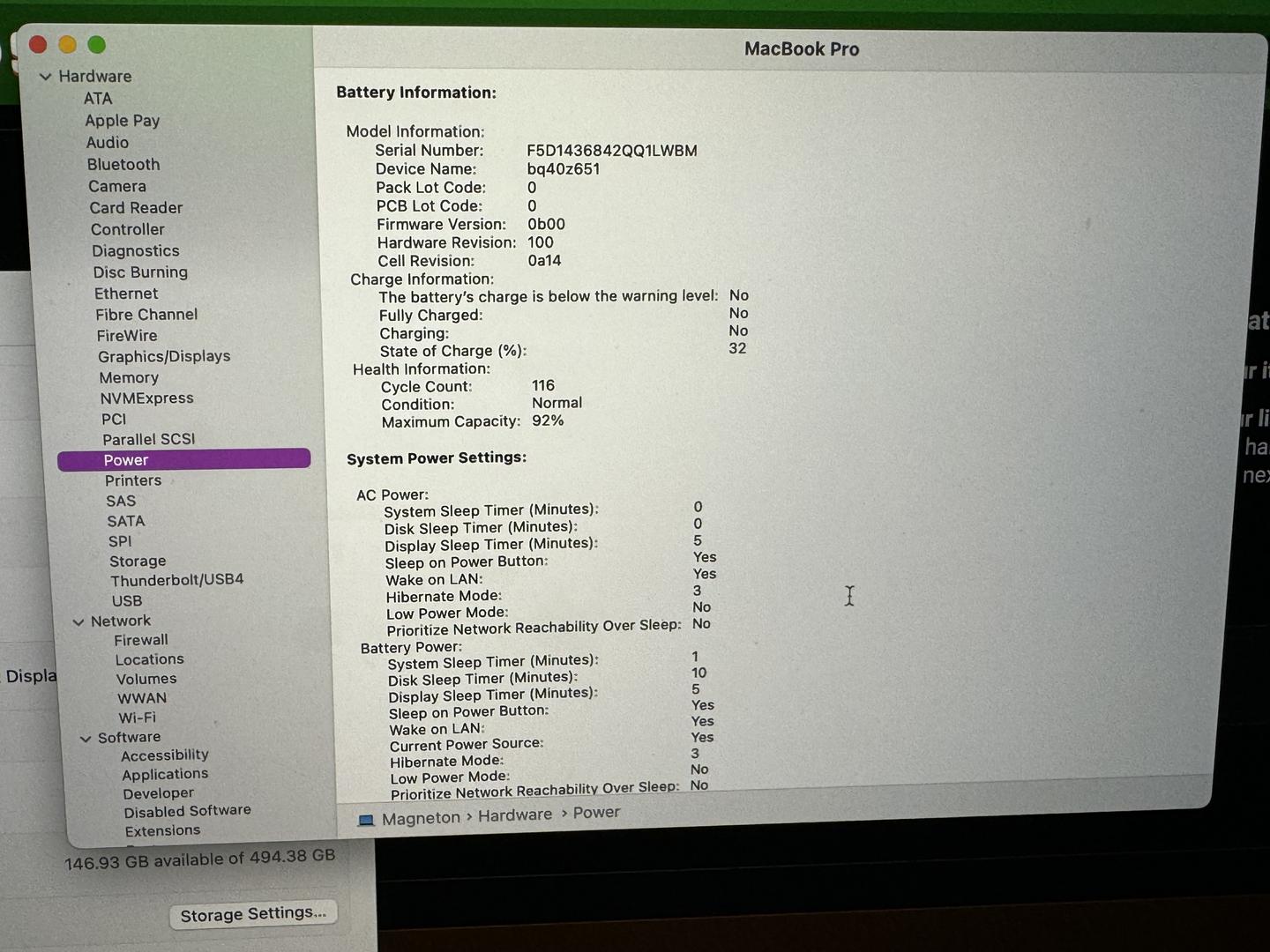Select PCI in the sidebar
This screenshot has width=1270, height=952.
point(114,420)
